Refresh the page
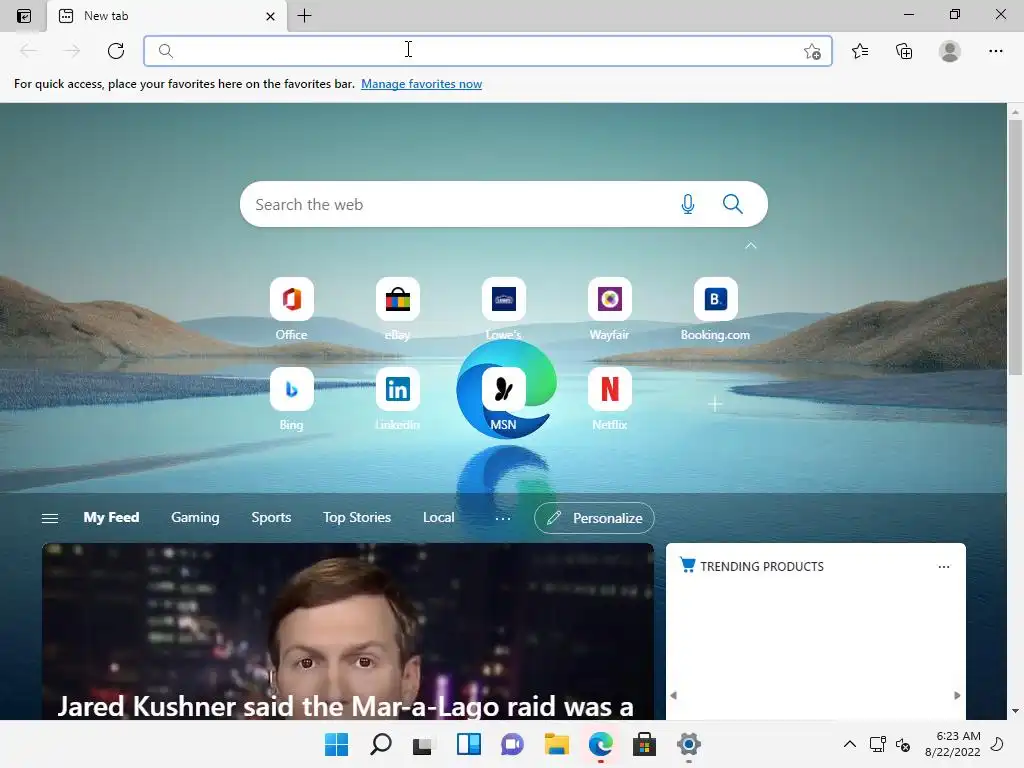 (116, 51)
